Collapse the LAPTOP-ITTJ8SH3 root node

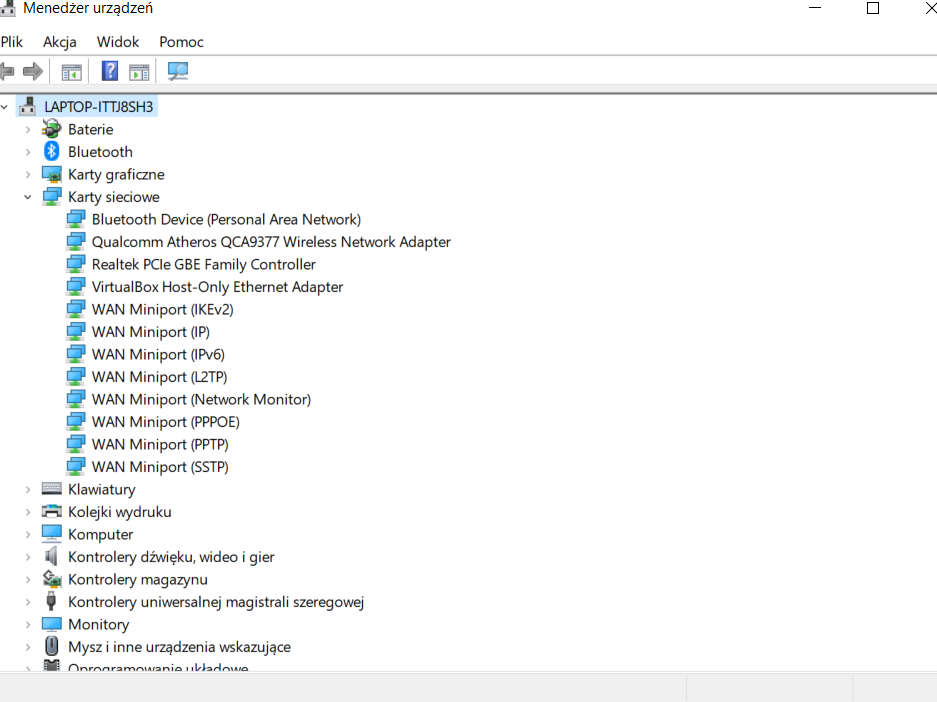click(x=5, y=107)
